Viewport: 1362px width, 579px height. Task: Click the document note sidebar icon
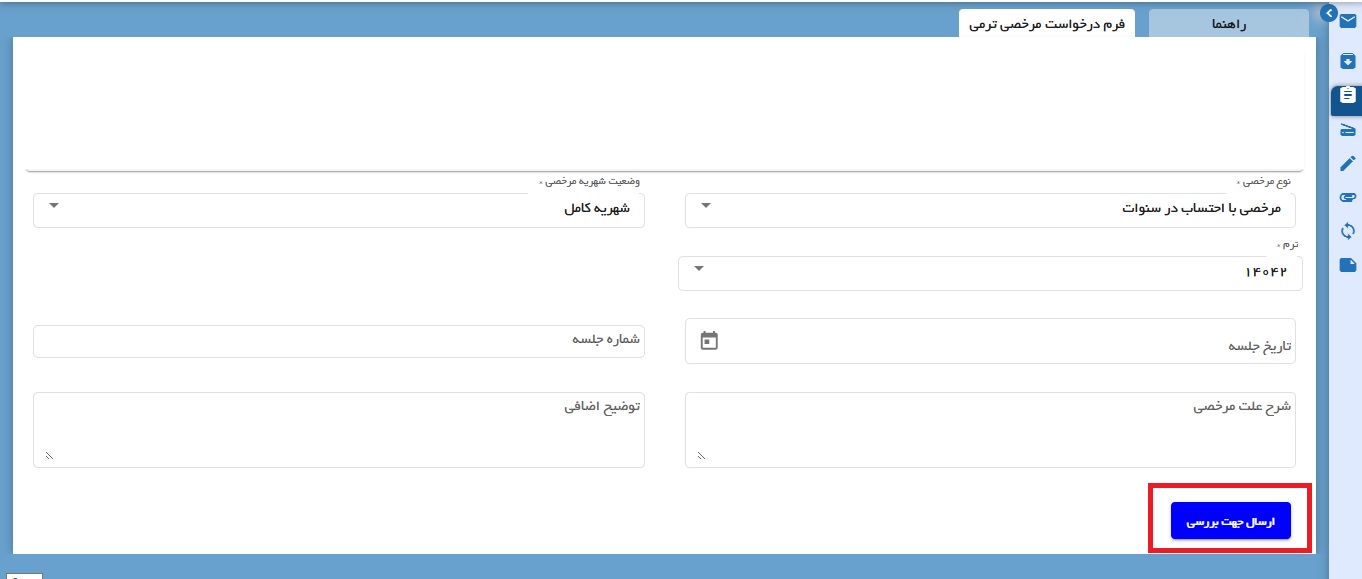pos(1348,265)
